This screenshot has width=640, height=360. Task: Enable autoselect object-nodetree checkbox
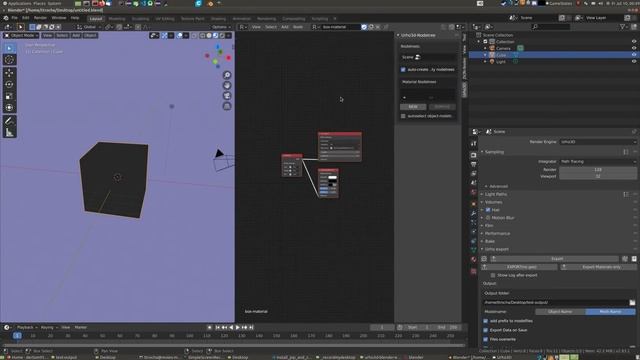(x=403, y=116)
